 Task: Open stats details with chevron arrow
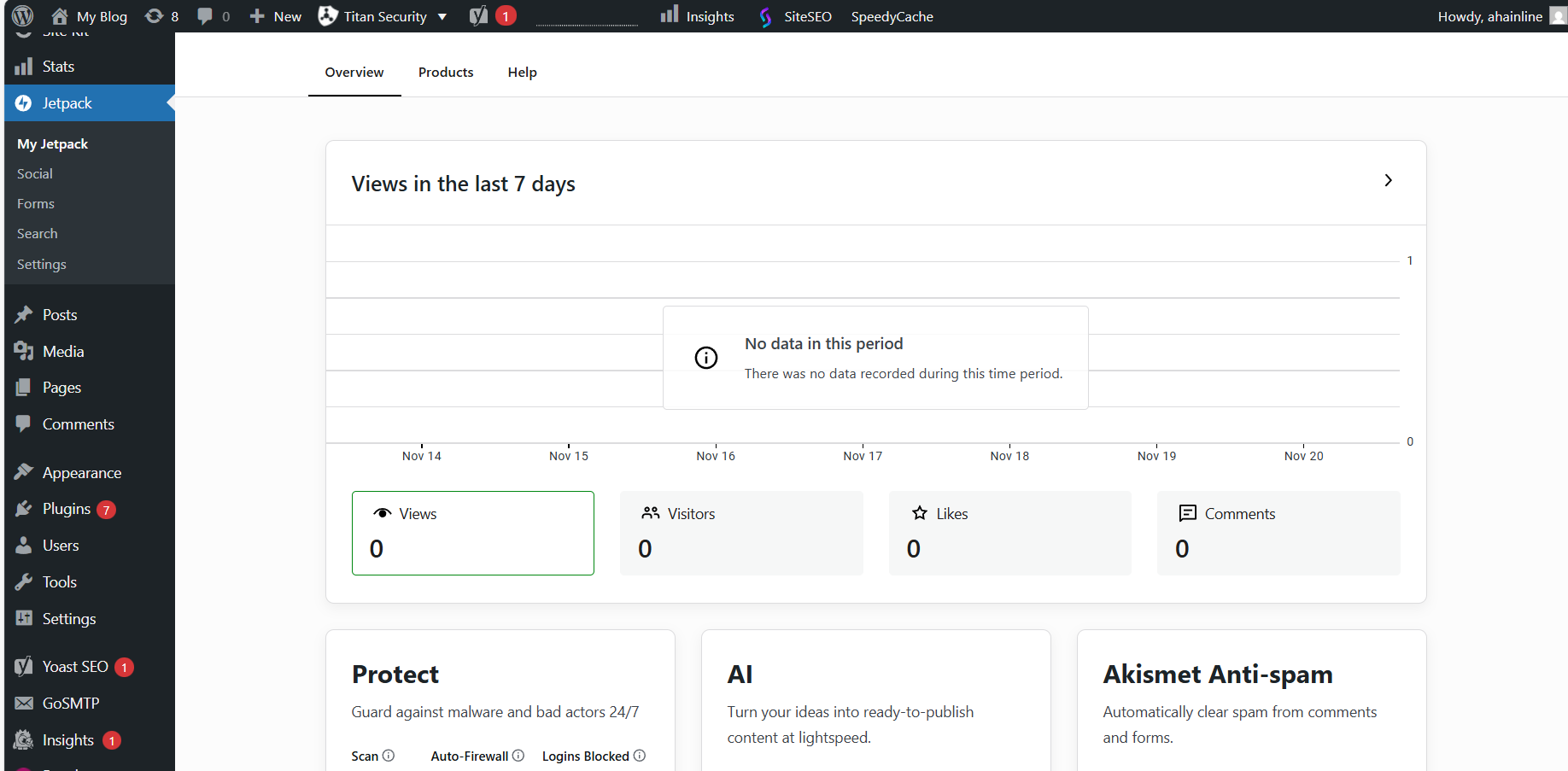click(1388, 181)
